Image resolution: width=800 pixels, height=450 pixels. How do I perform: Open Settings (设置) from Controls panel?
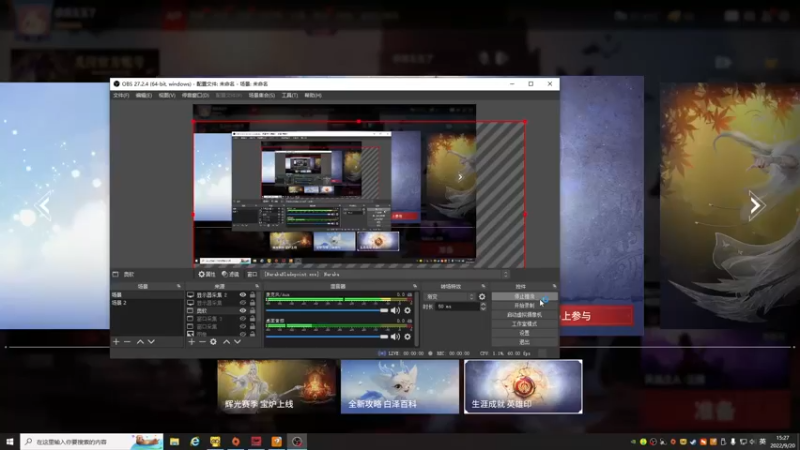[524, 333]
